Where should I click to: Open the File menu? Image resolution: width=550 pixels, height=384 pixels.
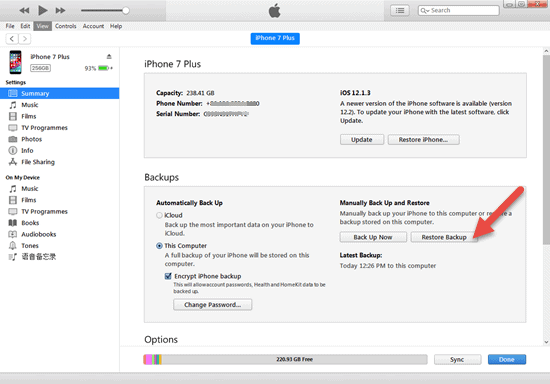[x=10, y=26]
